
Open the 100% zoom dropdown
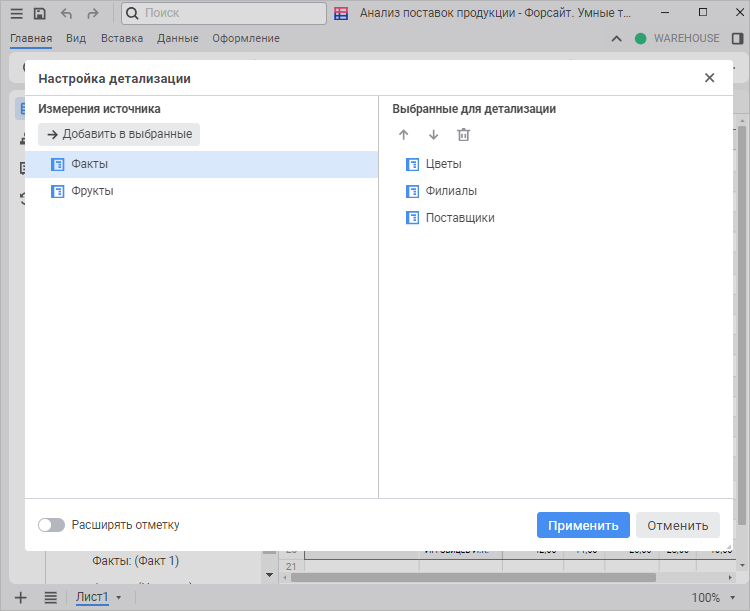tap(711, 598)
